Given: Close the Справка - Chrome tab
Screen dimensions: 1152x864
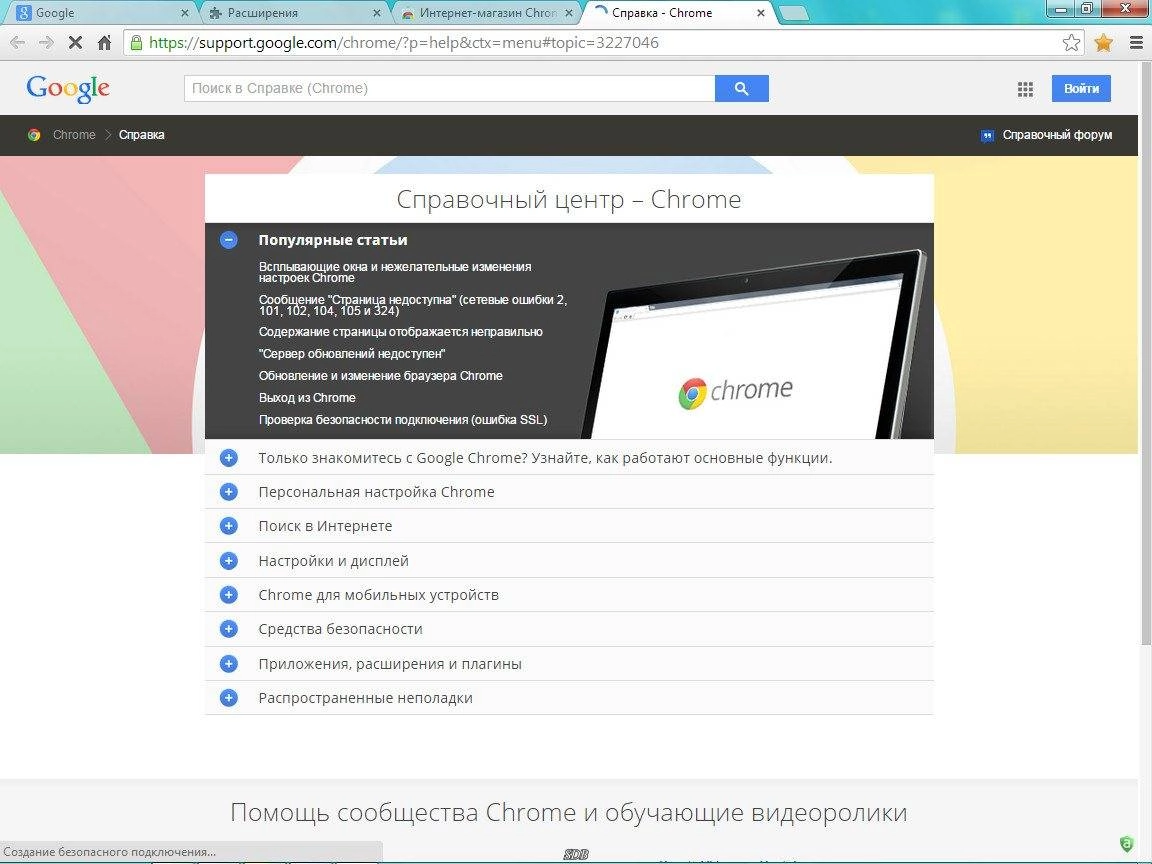Looking at the screenshot, I should (x=761, y=13).
